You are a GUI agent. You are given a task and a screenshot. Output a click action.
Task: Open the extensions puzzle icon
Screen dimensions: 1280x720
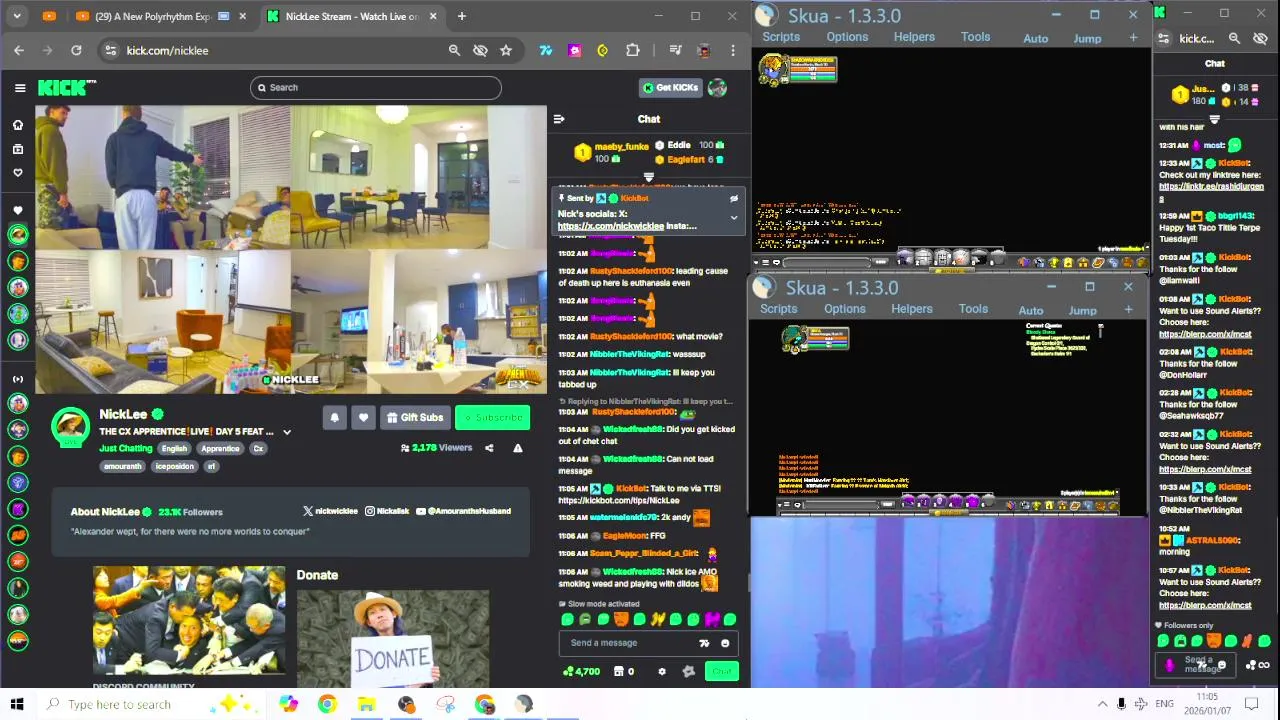pos(632,50)
